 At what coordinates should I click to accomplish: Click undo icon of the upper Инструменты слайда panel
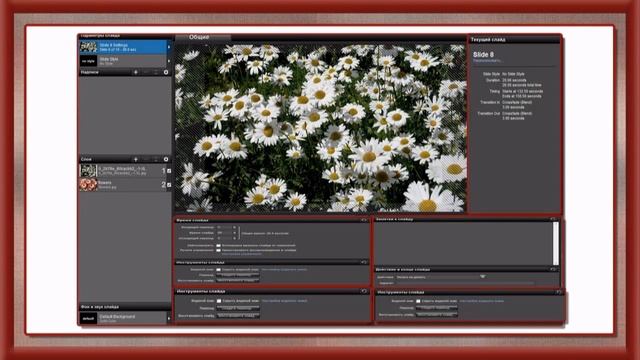[364, 262]
